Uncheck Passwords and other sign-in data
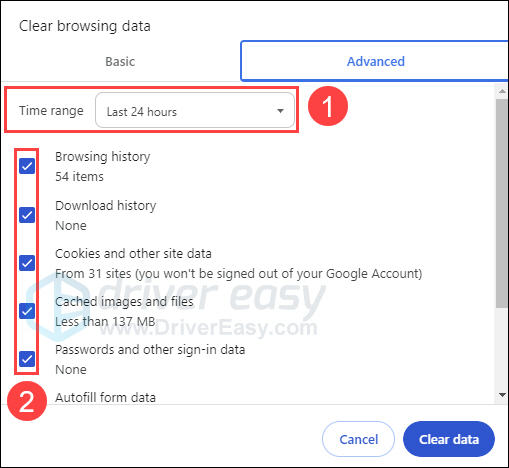The image size is (509, 468). [x=27, y=359]
